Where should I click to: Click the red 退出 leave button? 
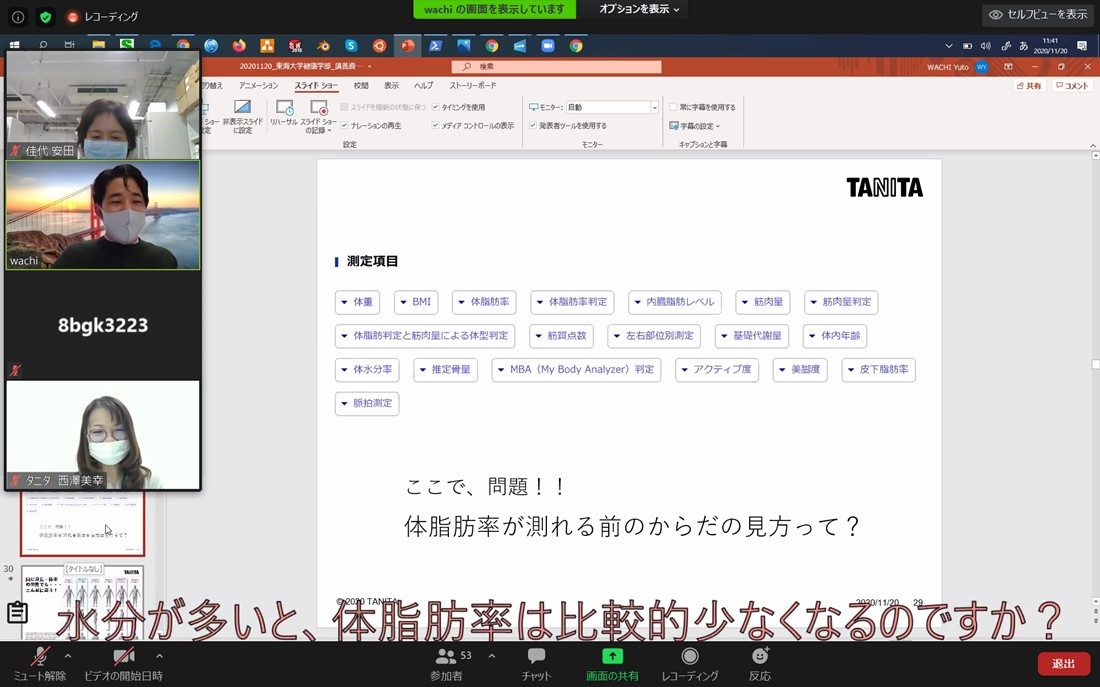pyautogui.click(x=1063, y=663)
